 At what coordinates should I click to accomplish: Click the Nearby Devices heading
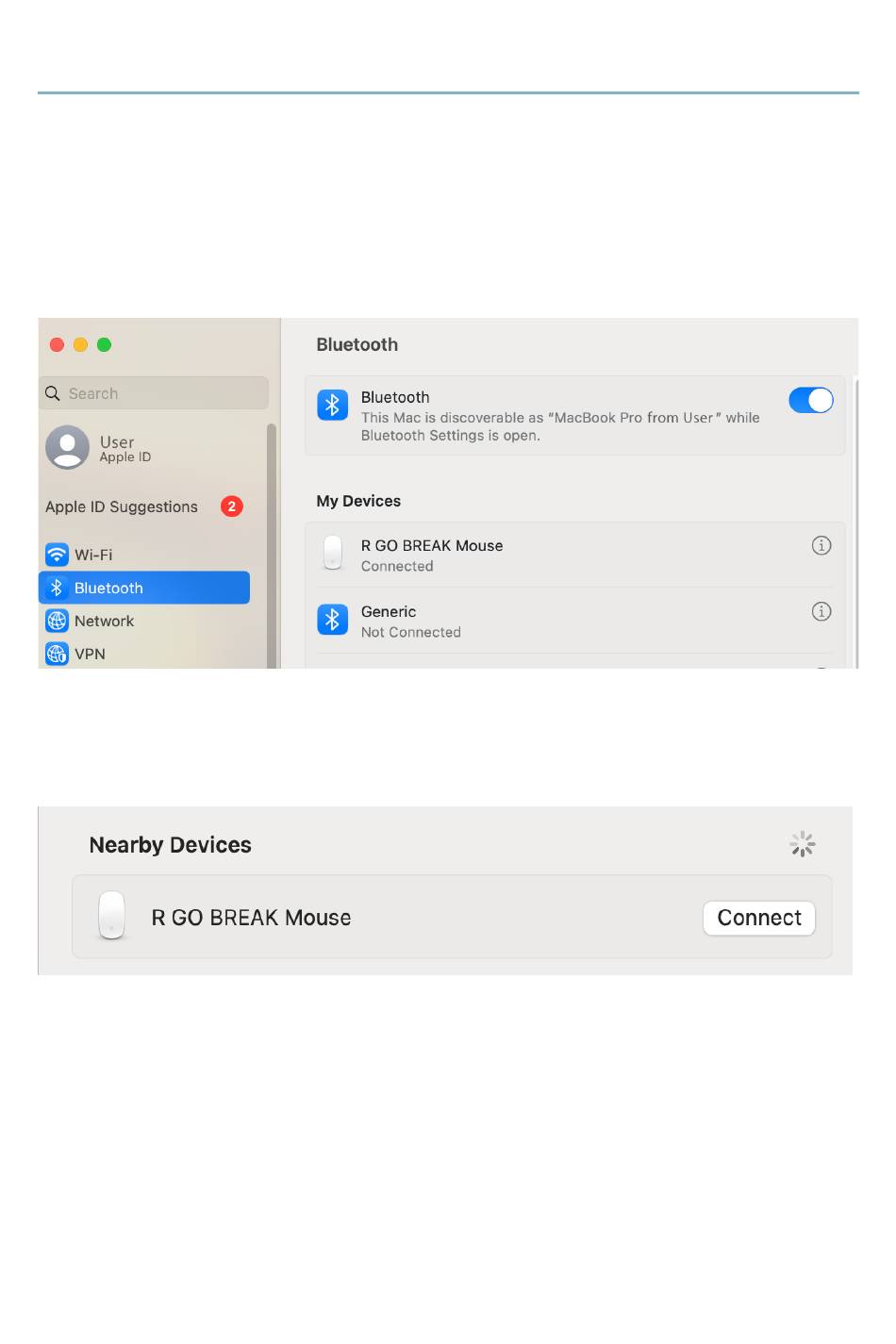[170, 845]
